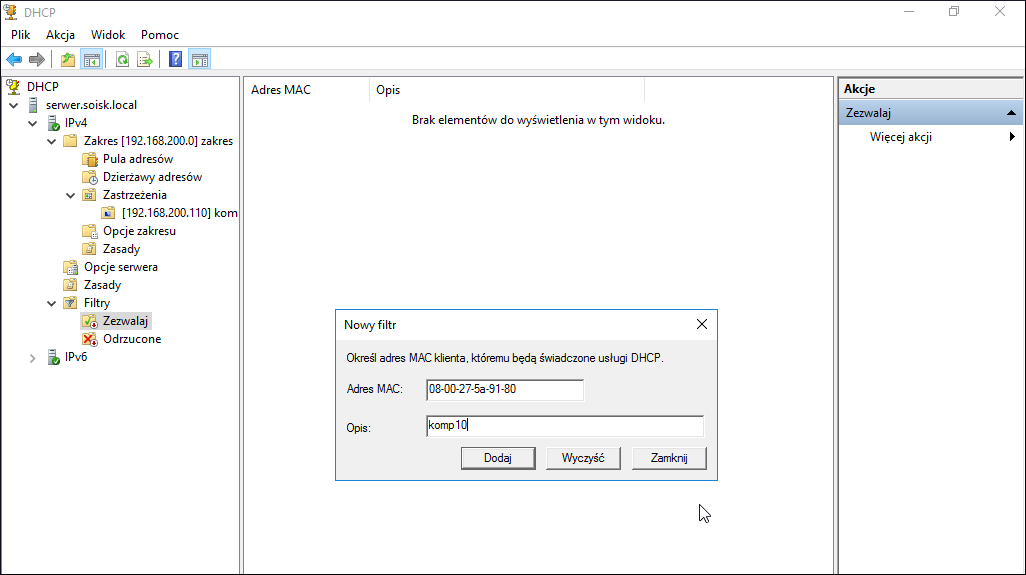The image size is (1026, 575).
Task: Click the Up one level folder icon
Action: point(67,60)
